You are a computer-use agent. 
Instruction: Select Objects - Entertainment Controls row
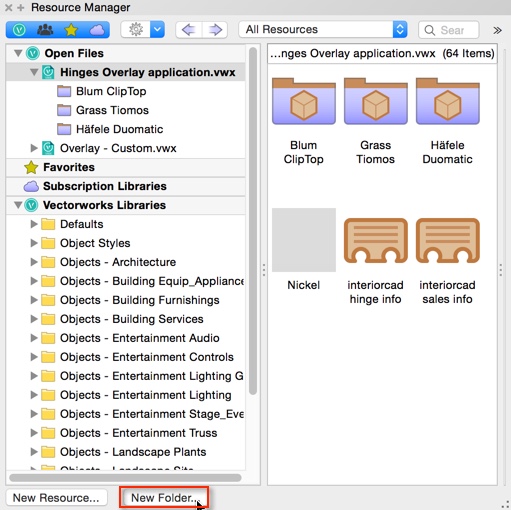[x=125, y=357]
